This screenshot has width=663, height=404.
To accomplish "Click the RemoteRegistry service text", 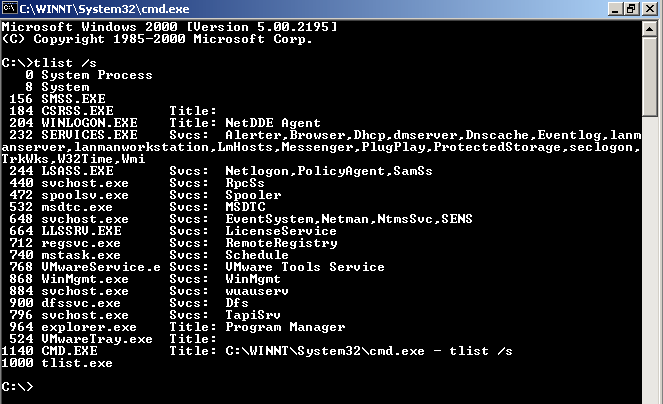I will 281,243.
